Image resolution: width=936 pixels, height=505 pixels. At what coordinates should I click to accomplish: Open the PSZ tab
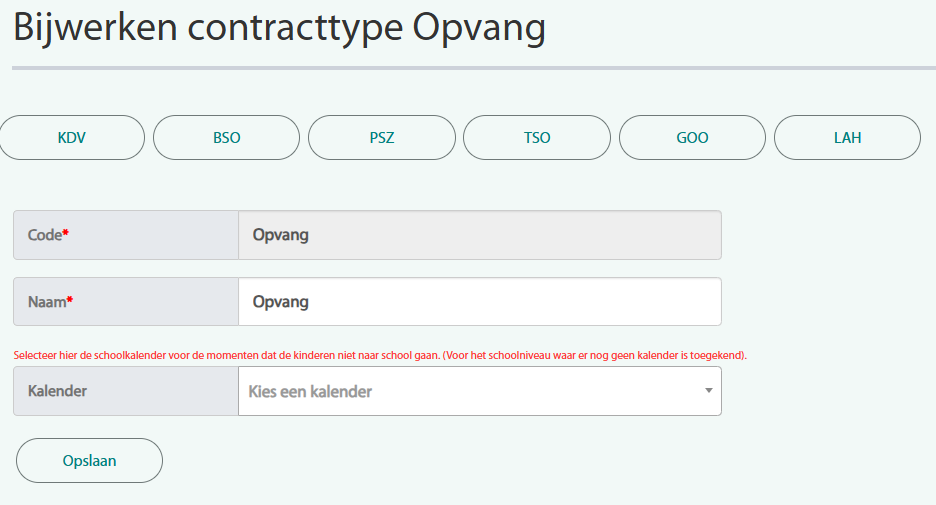(x=382, y=138)
